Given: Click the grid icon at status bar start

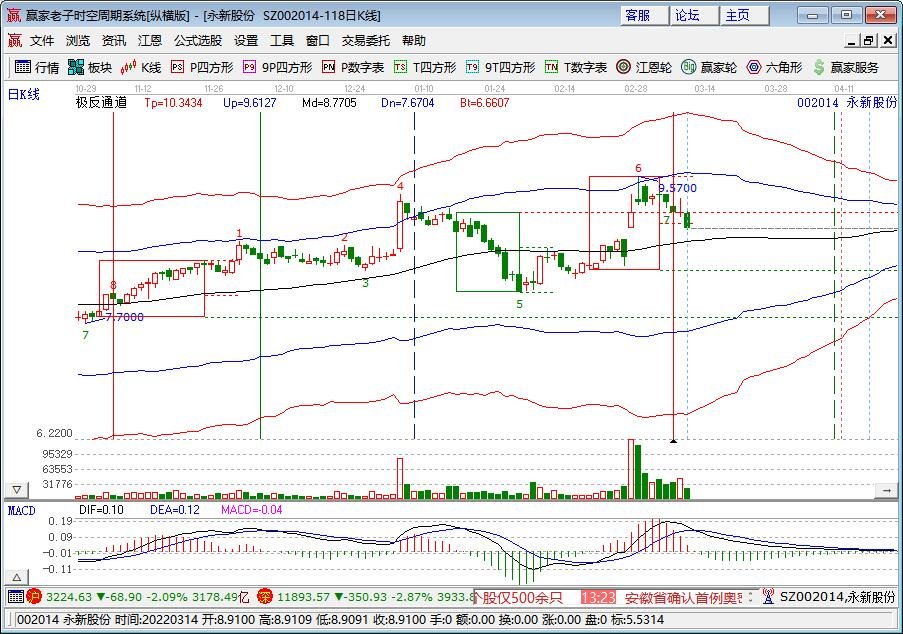Looking at the screenshot, I should coord(16,597).
